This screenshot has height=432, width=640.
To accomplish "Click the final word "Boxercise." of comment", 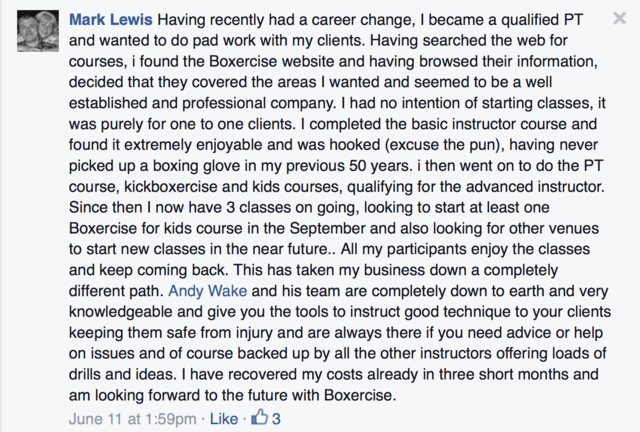I will (360, 395).
